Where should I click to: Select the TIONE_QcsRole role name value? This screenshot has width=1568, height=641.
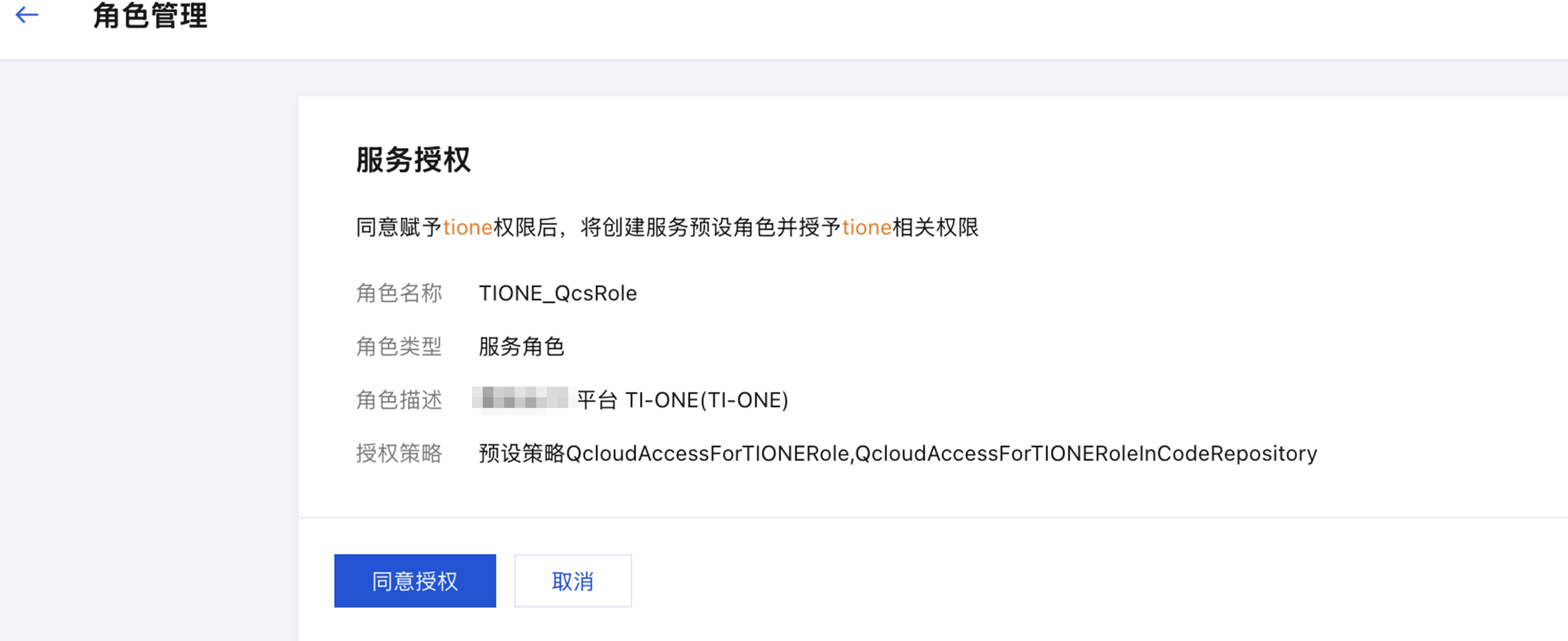(x=557, y=294)
